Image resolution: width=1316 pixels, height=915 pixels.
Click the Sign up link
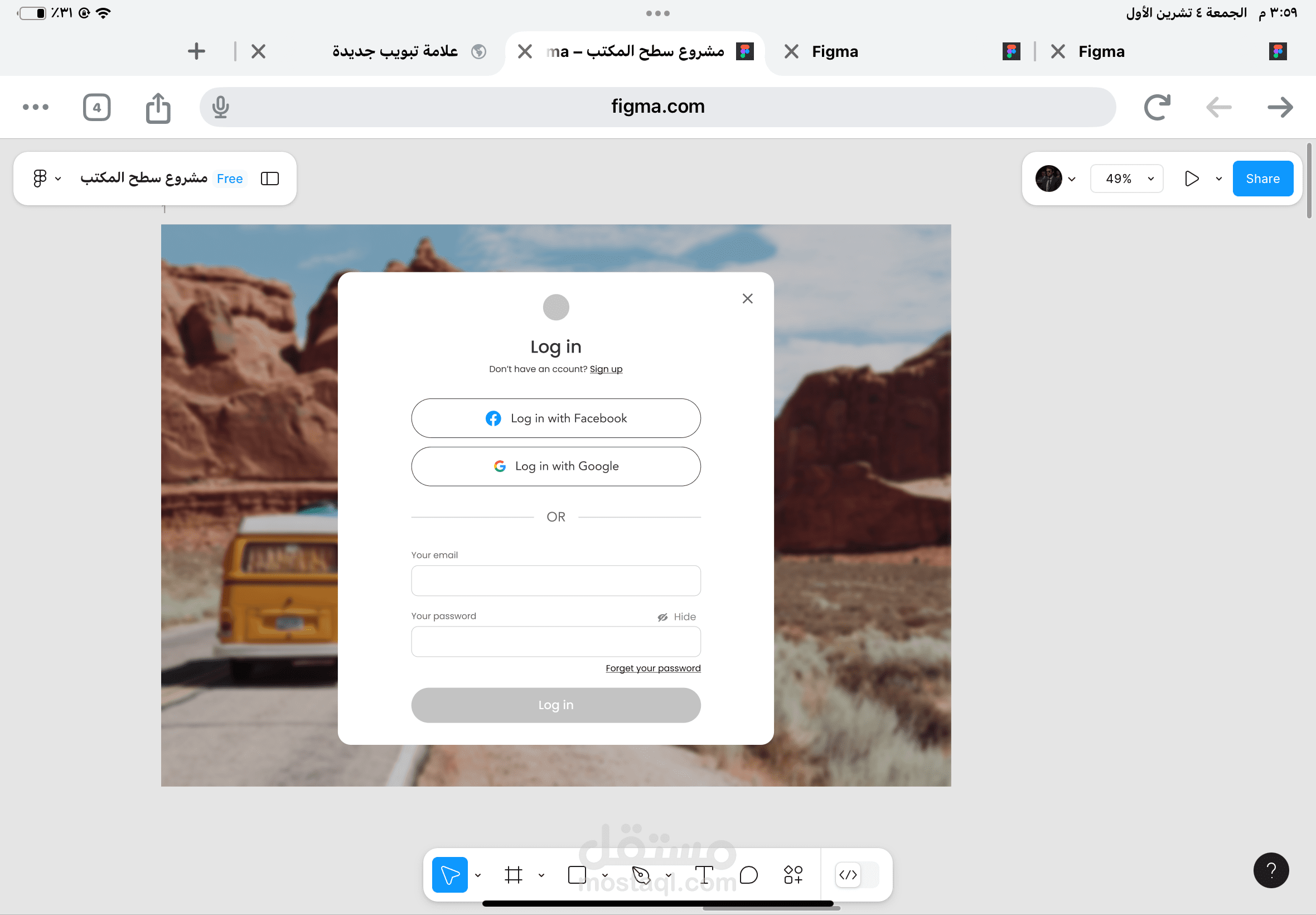(x=606, y=369)
